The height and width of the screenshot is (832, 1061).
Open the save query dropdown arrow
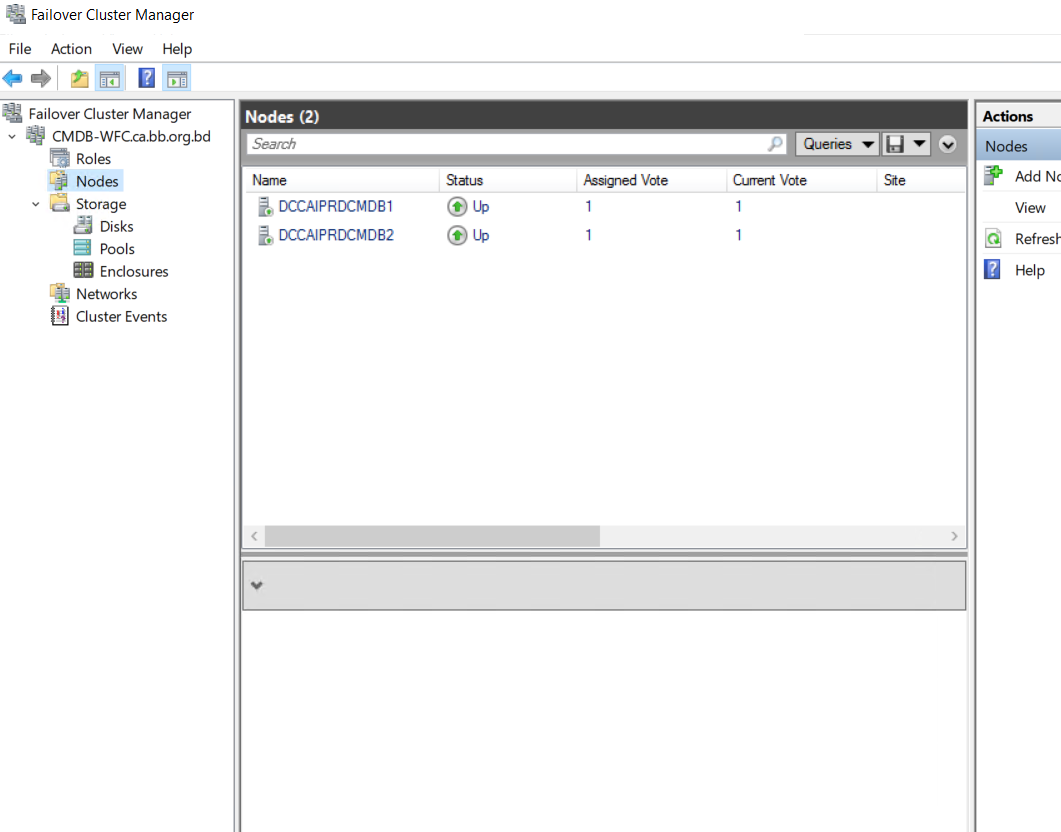pyautogui.click(x=919, y=144)
